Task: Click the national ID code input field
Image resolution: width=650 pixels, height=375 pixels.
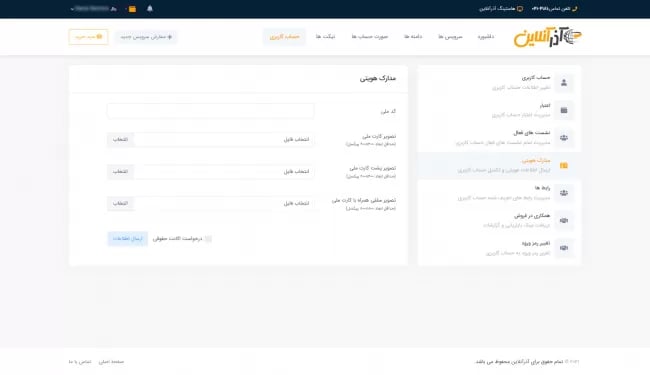Action: pos(211,111)
